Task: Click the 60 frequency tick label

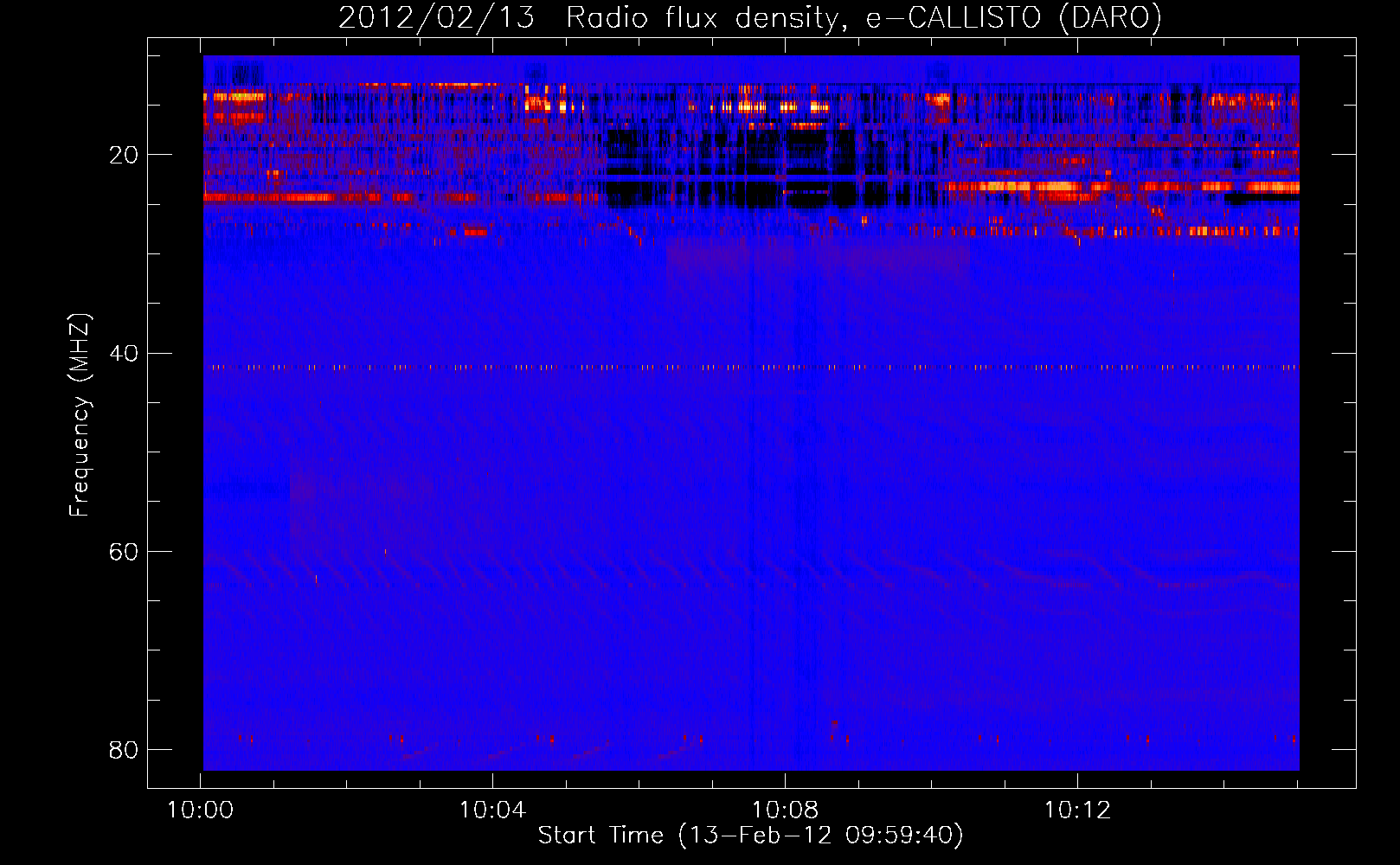Action: click(x=124, y=551)
